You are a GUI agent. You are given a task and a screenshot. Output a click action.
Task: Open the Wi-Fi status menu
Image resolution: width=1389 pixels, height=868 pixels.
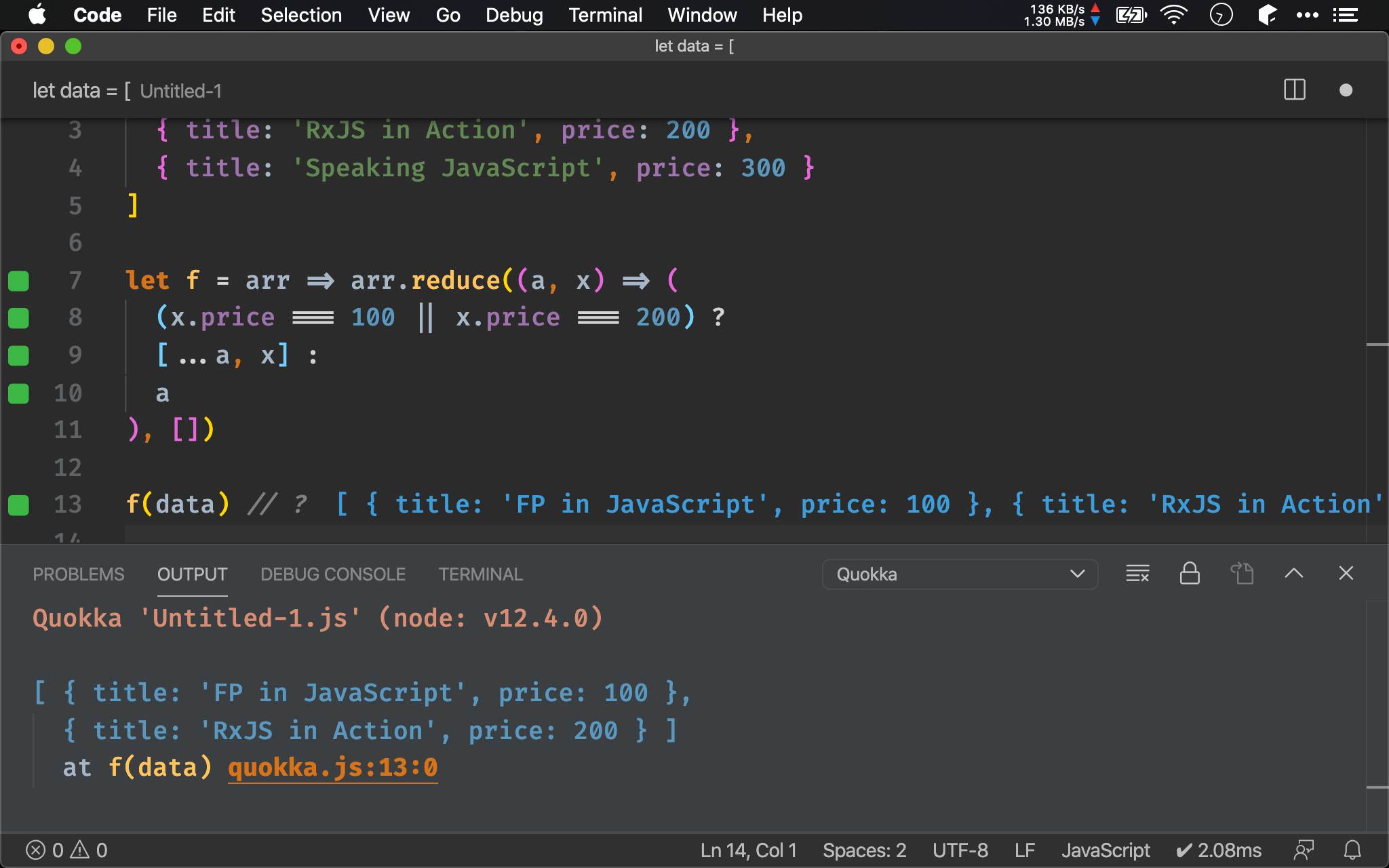tap(1174, 15)
